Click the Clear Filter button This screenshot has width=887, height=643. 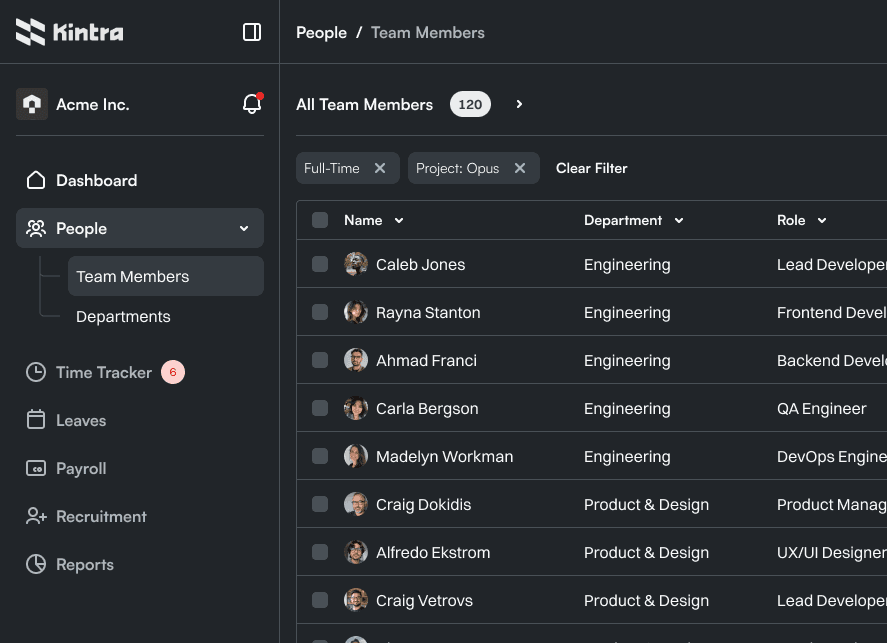coord(592,168)
